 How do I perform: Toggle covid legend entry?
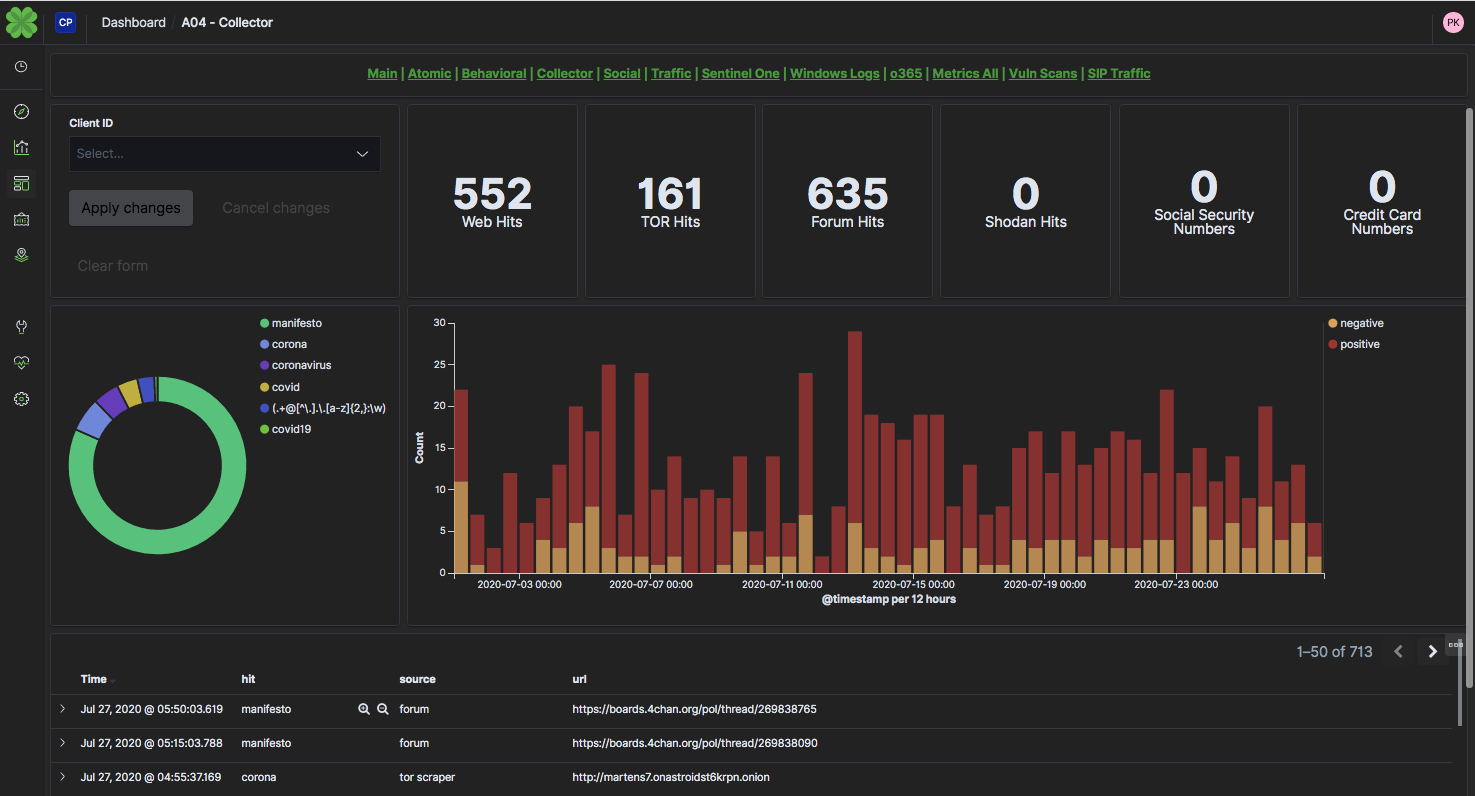tap(280, 387)
